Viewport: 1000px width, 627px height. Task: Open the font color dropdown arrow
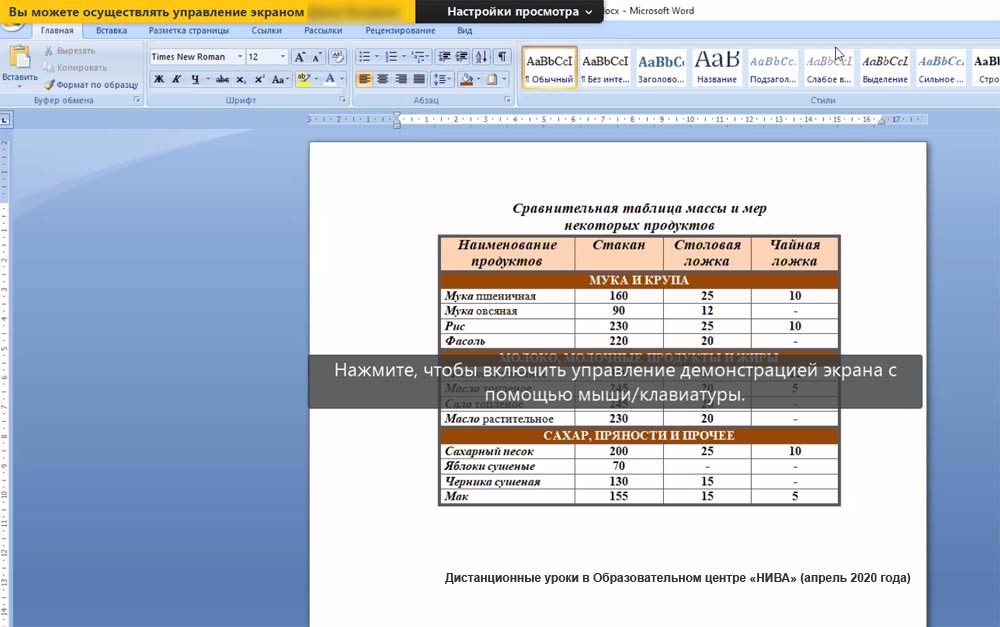click(x=342, y=79)
